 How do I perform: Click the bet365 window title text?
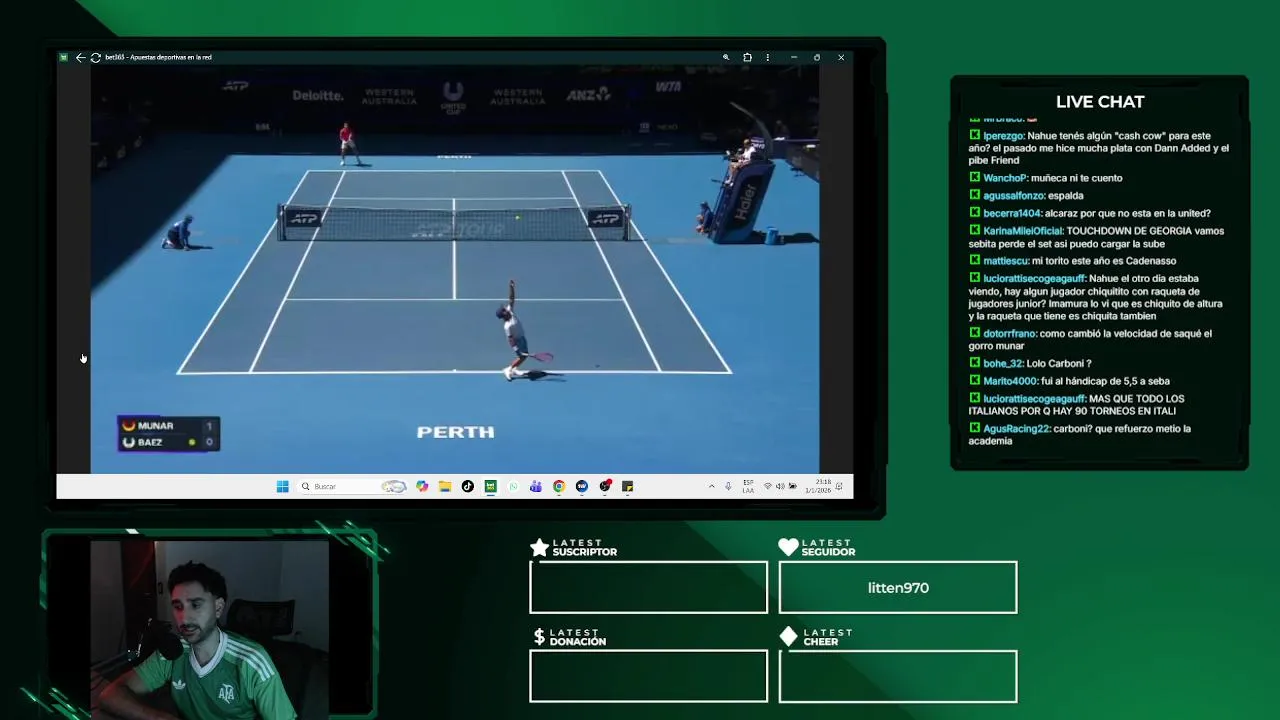pyautogui.click(x=158, y=57)
